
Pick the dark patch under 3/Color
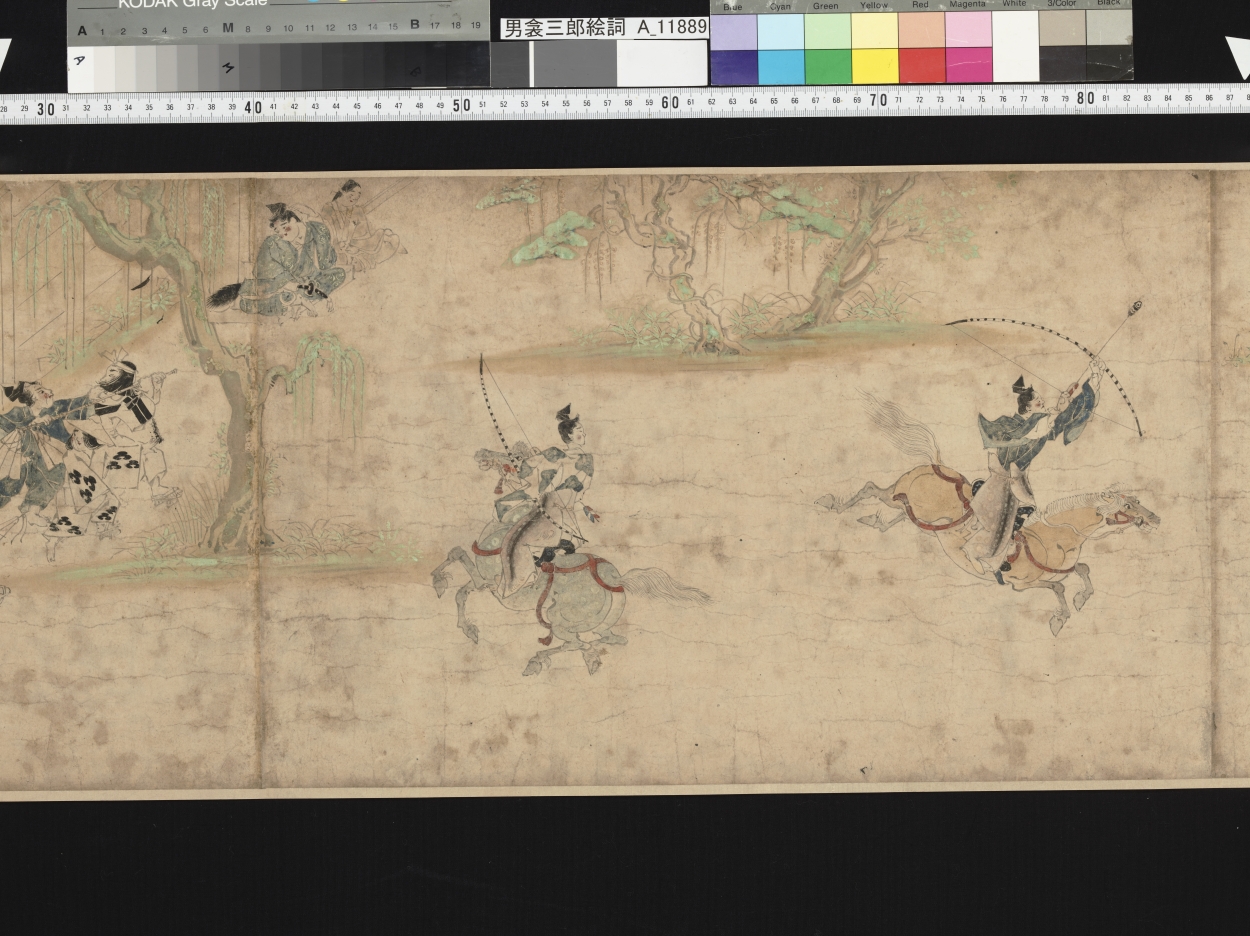click(1062, 64)
